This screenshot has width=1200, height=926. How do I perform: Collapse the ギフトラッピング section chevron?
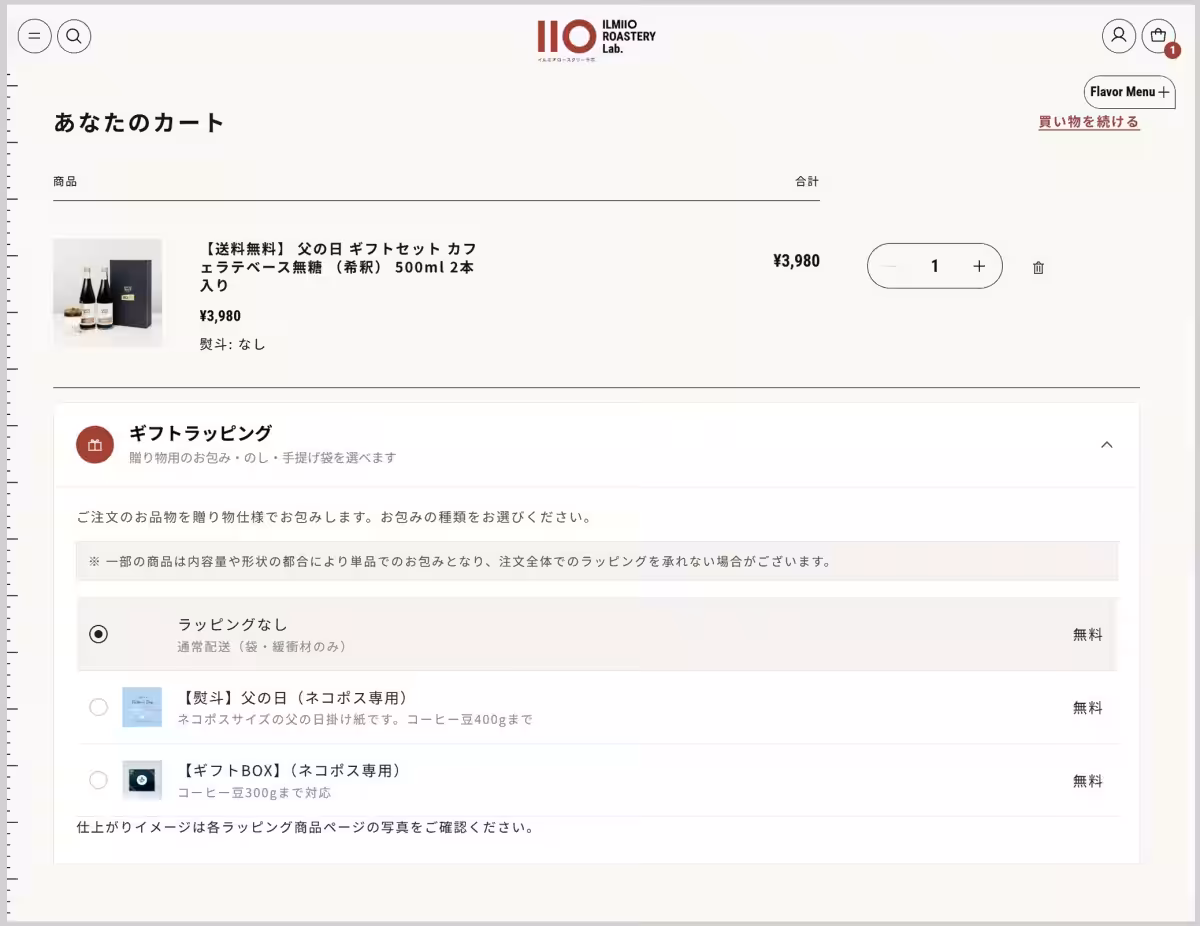click(1106, 445)
